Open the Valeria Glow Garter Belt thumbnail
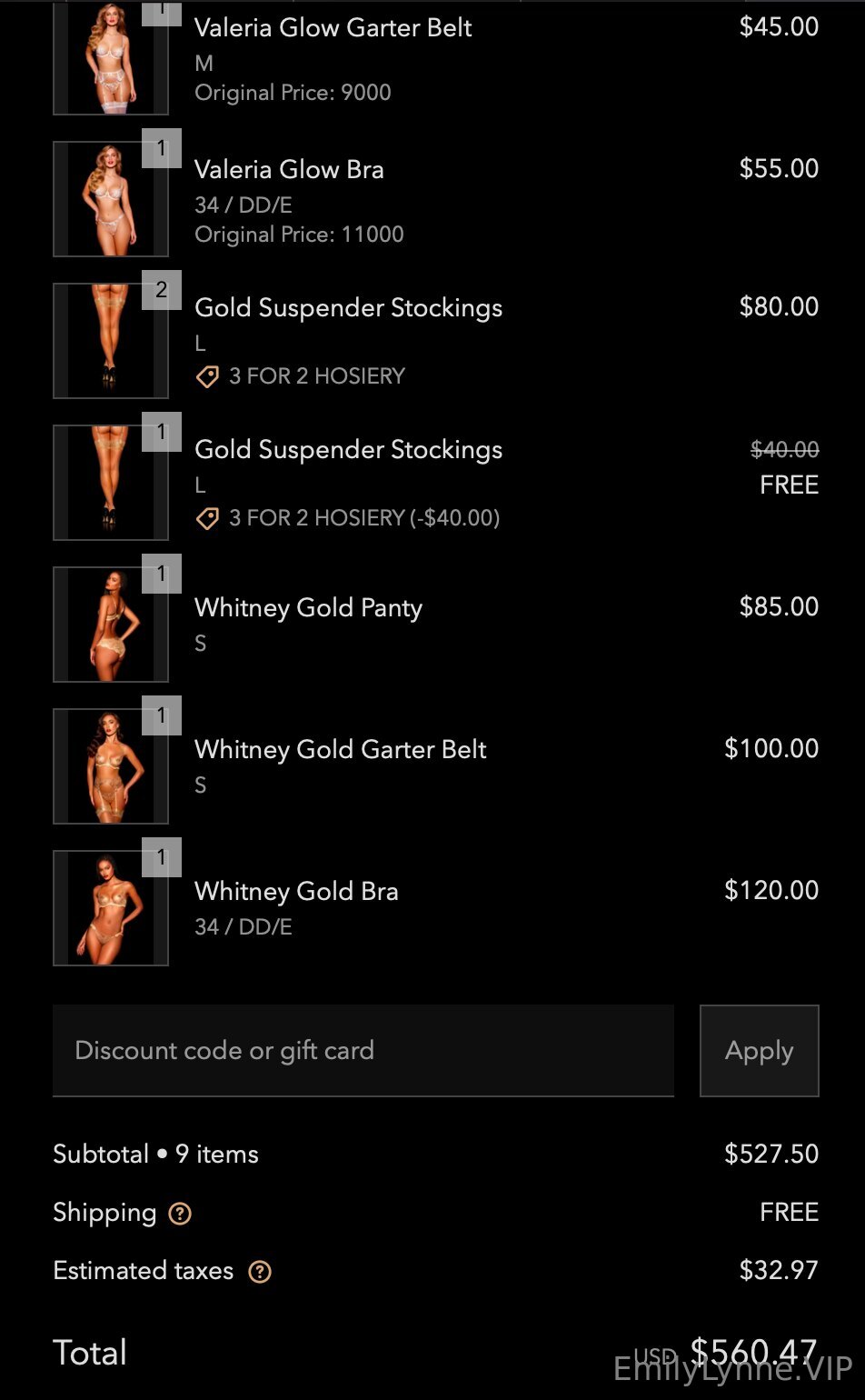Screen dimensions: 865x1400 click(111, 58)
